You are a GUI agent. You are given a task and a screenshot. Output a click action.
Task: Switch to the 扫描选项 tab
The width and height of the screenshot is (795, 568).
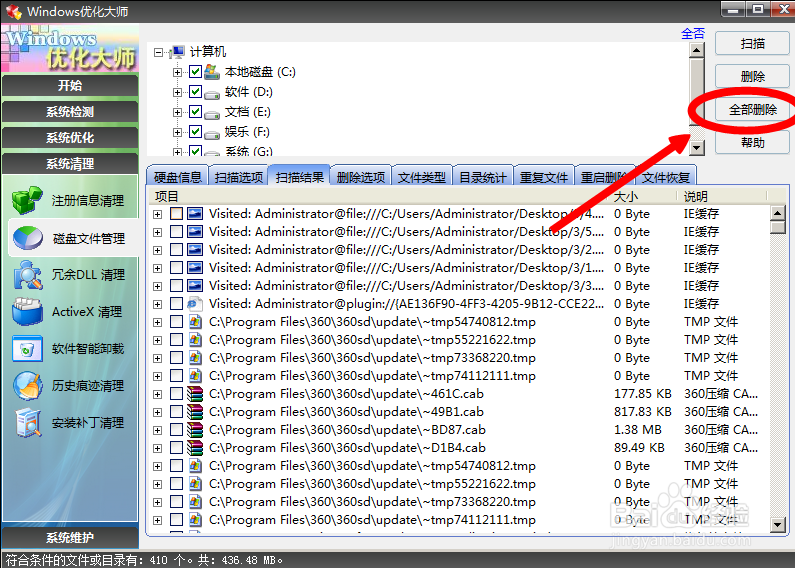238,177
